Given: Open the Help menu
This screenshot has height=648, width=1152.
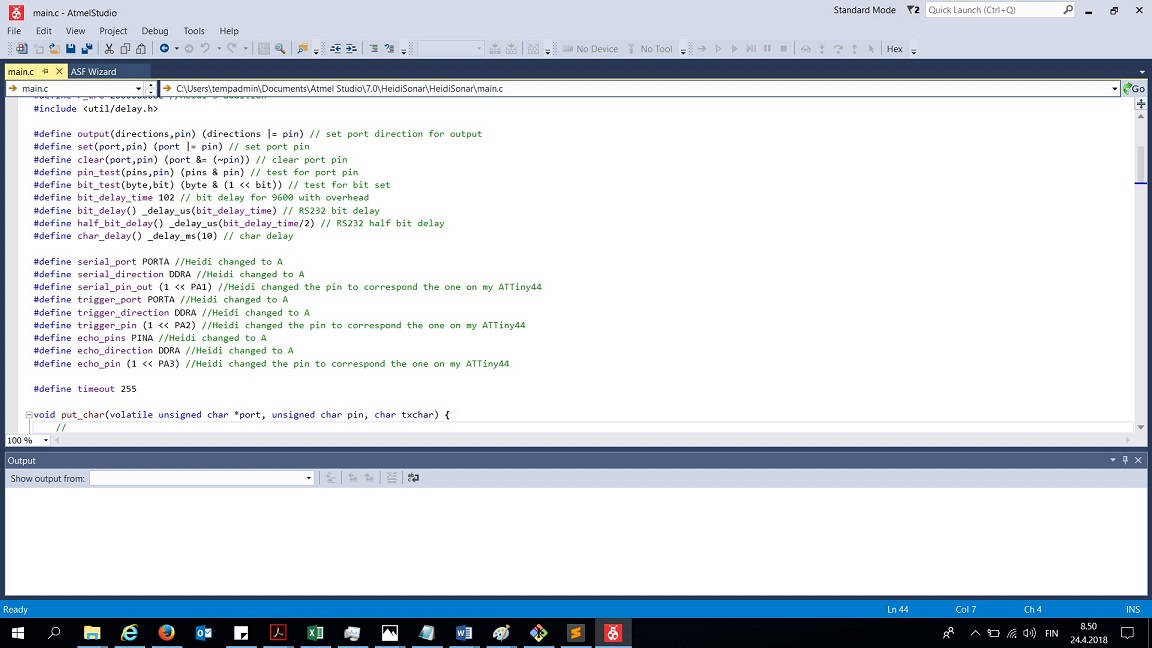Looking at the screenshot, I should click(229, 31).
